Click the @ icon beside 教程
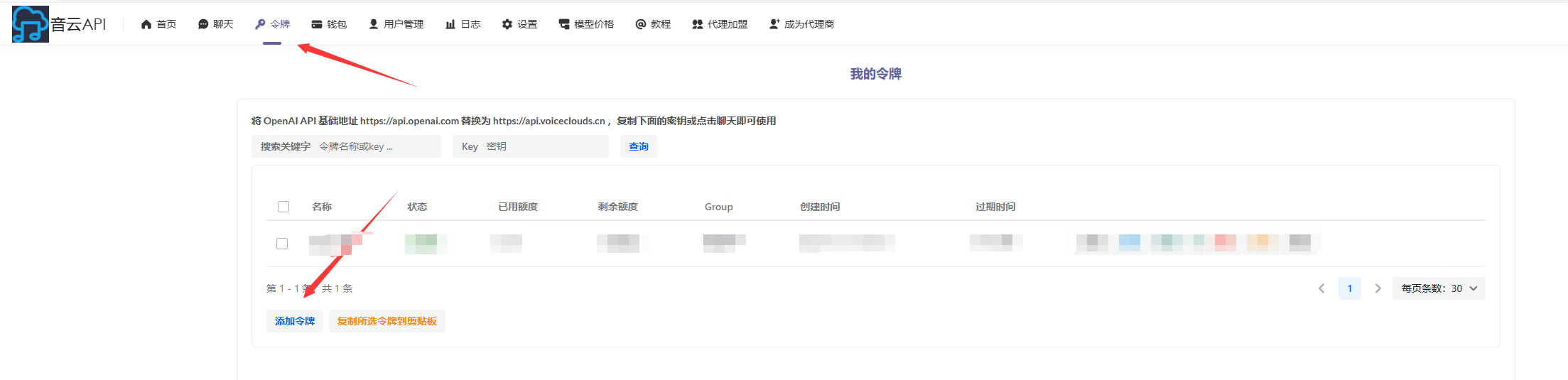 tap(641, 24)
